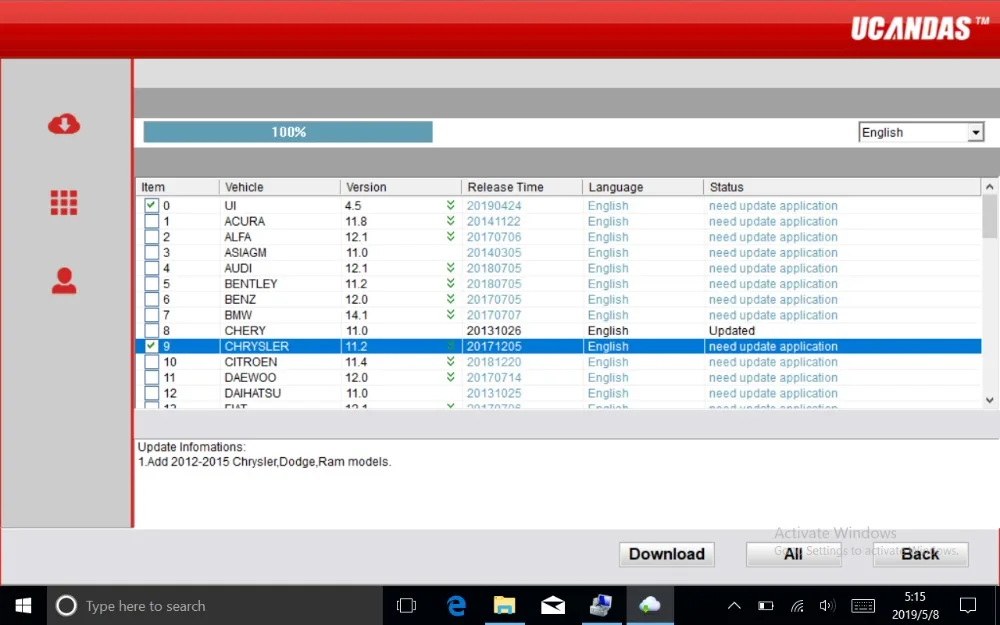Open the cloud download section in sidebar

click(64, 124)
